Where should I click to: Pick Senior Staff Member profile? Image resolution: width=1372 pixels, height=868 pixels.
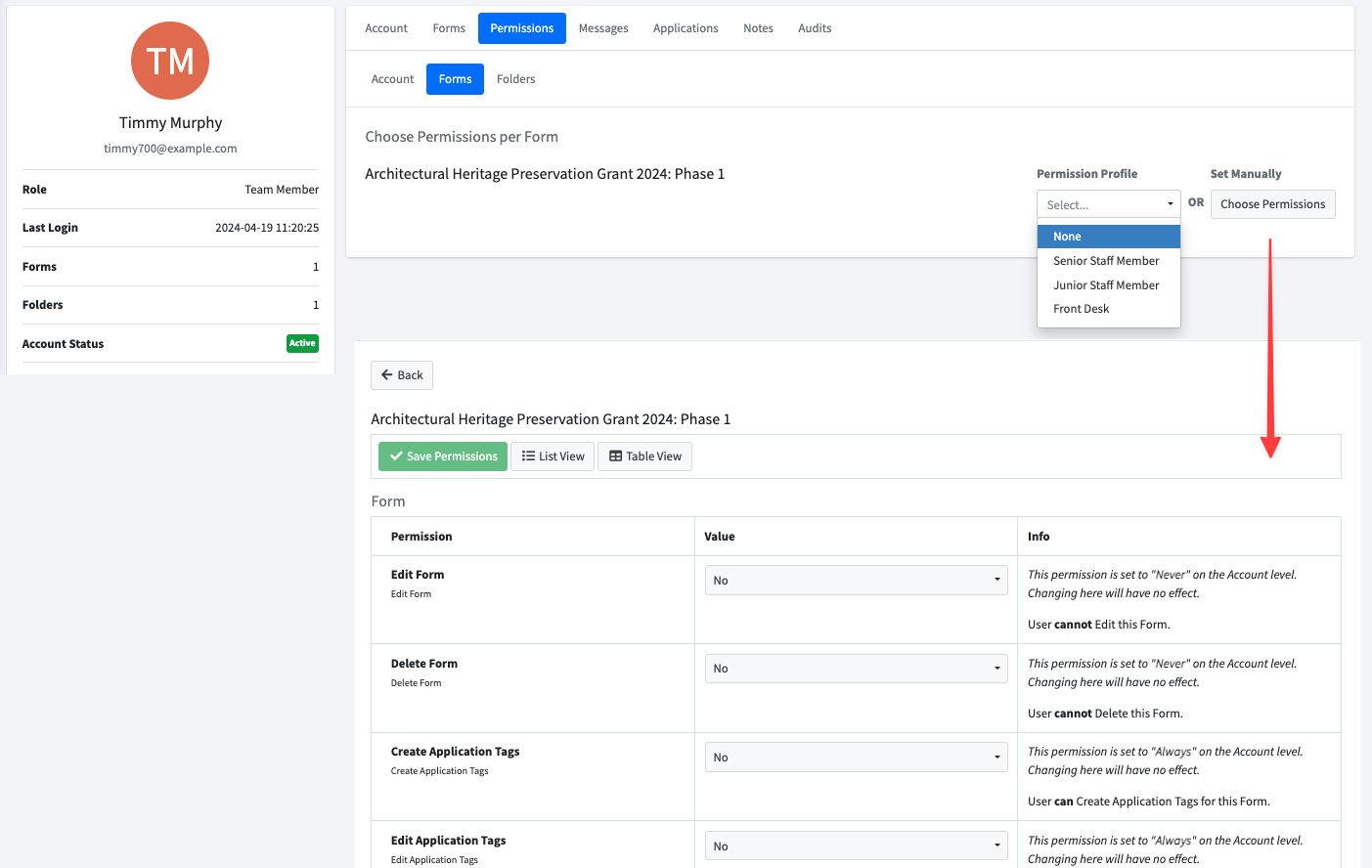point(1109,261)
